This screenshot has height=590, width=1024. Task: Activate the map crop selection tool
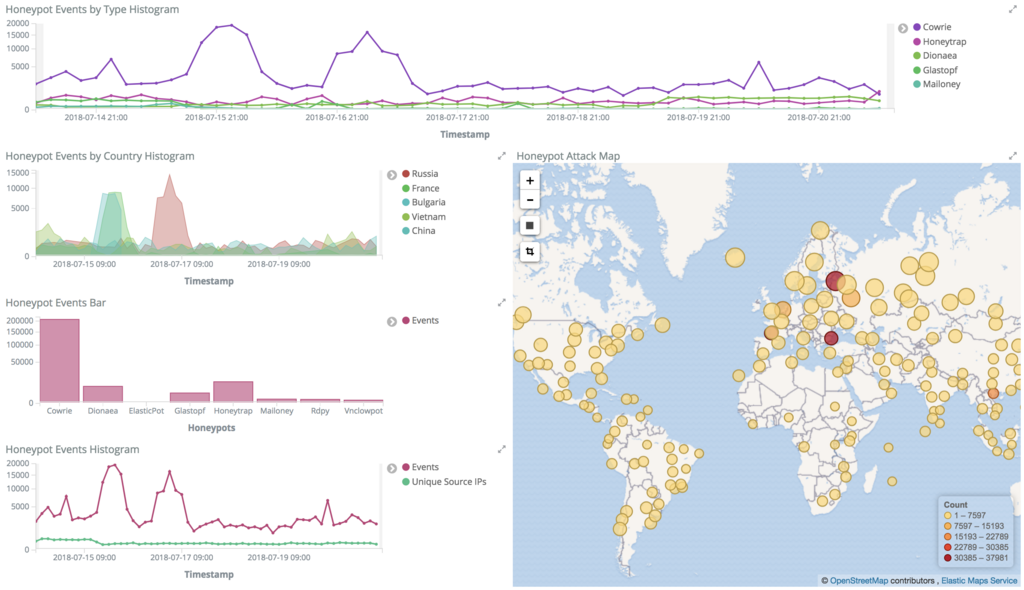pyautogui.click(x=530, y=252)
